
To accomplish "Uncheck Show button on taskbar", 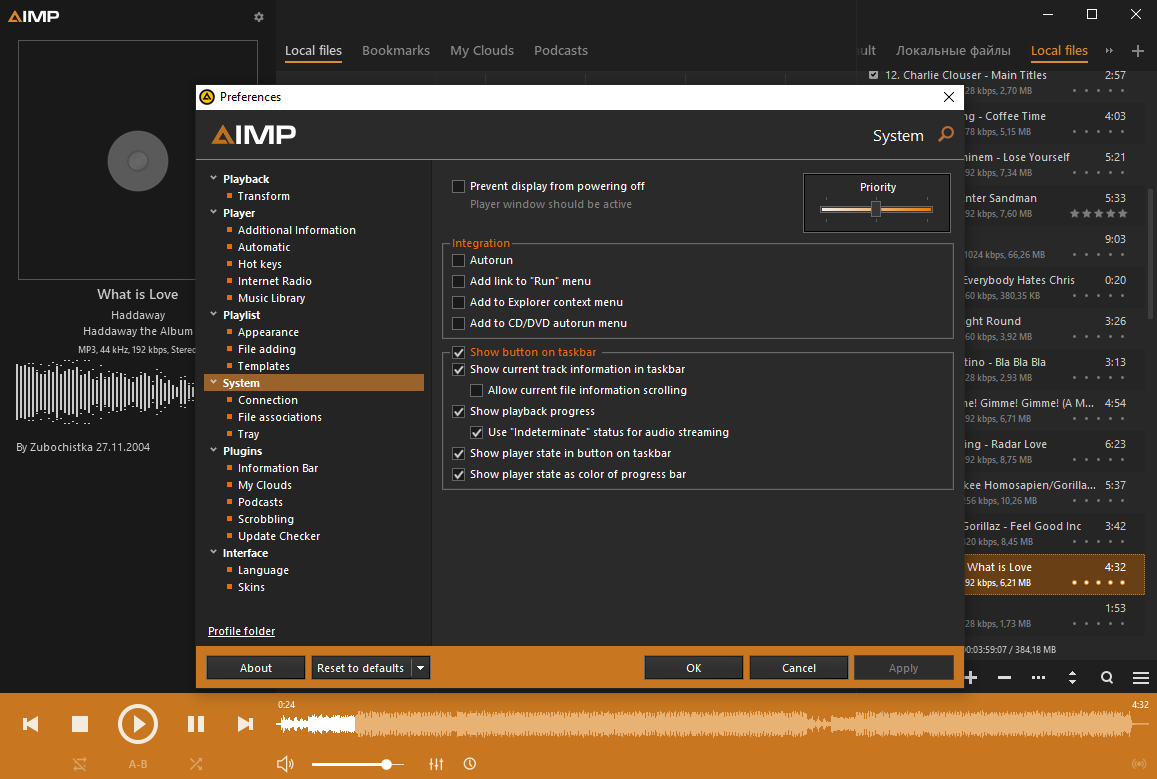I will [458, 353].
